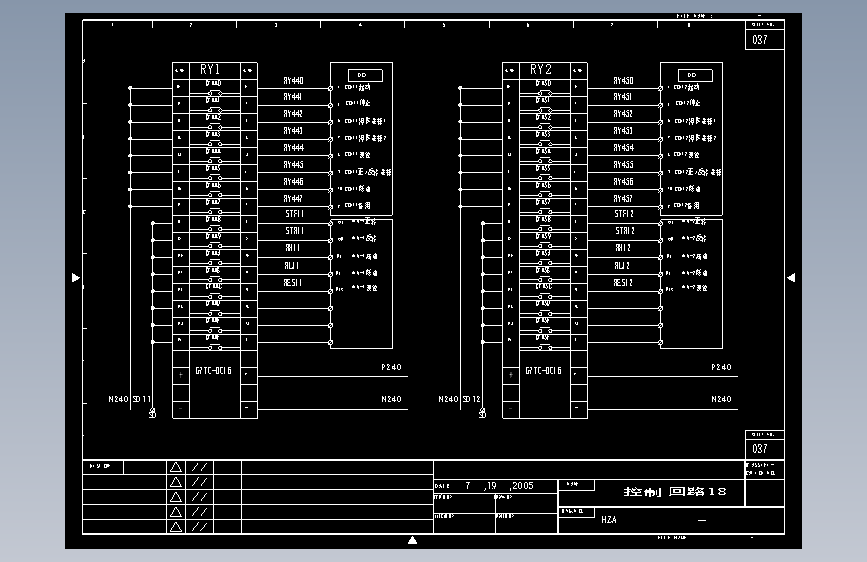The image size is (867, 562).
Task: Click sheet number 037 at top right
Action: (x=760, y=40)
